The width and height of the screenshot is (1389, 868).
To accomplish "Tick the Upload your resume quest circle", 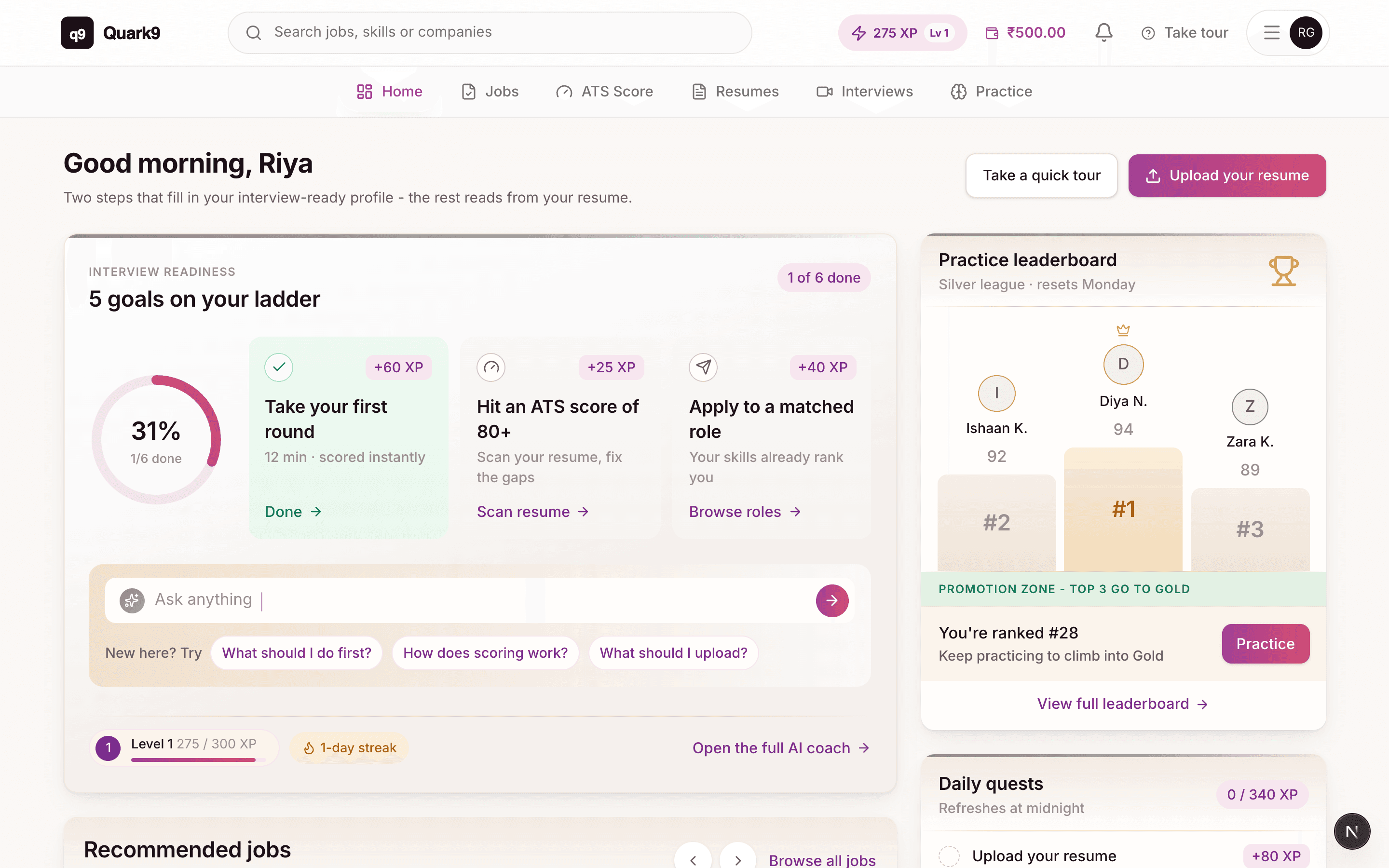I will 949,856.
